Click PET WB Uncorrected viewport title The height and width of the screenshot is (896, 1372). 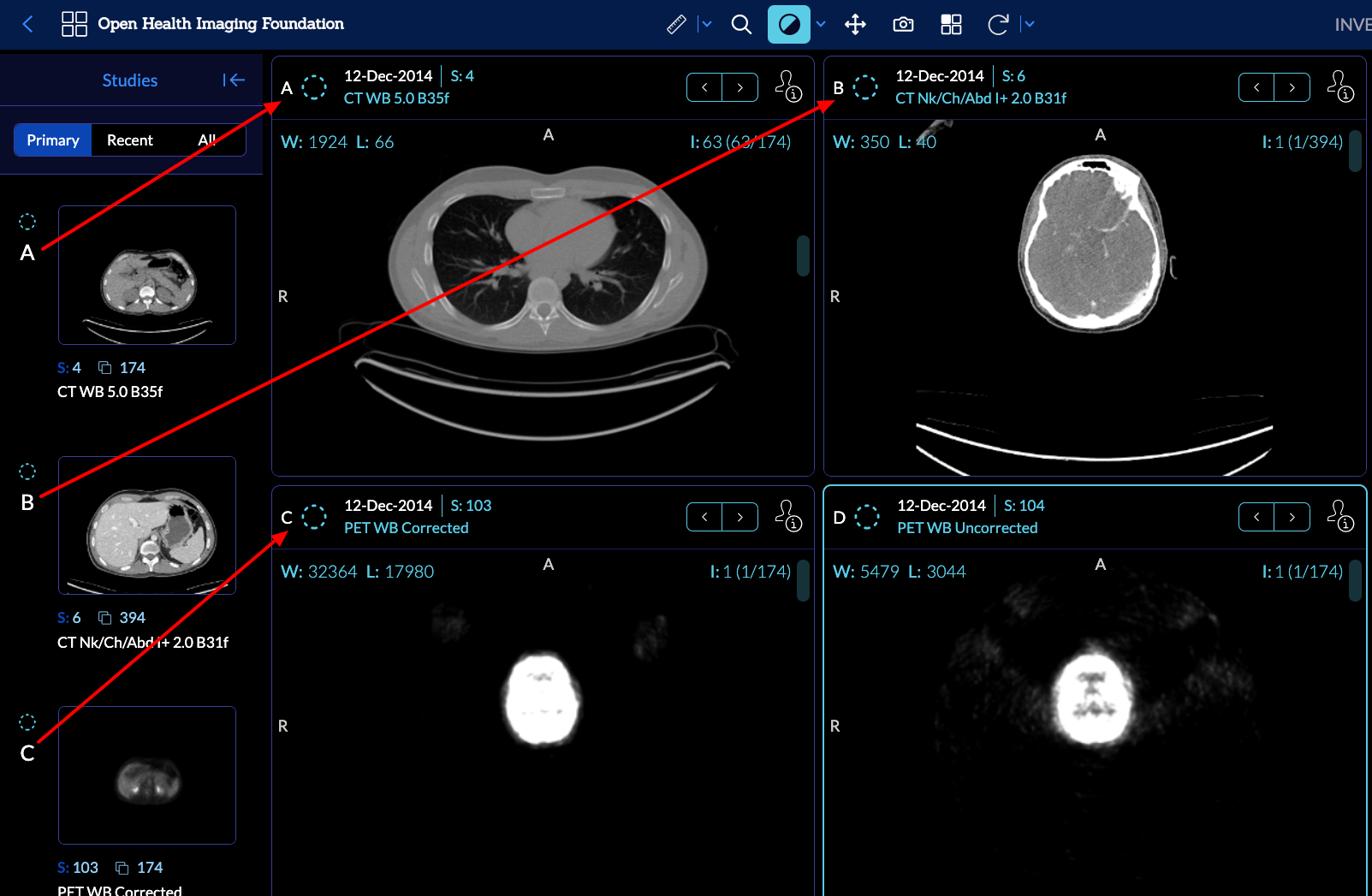coord(967,528)
